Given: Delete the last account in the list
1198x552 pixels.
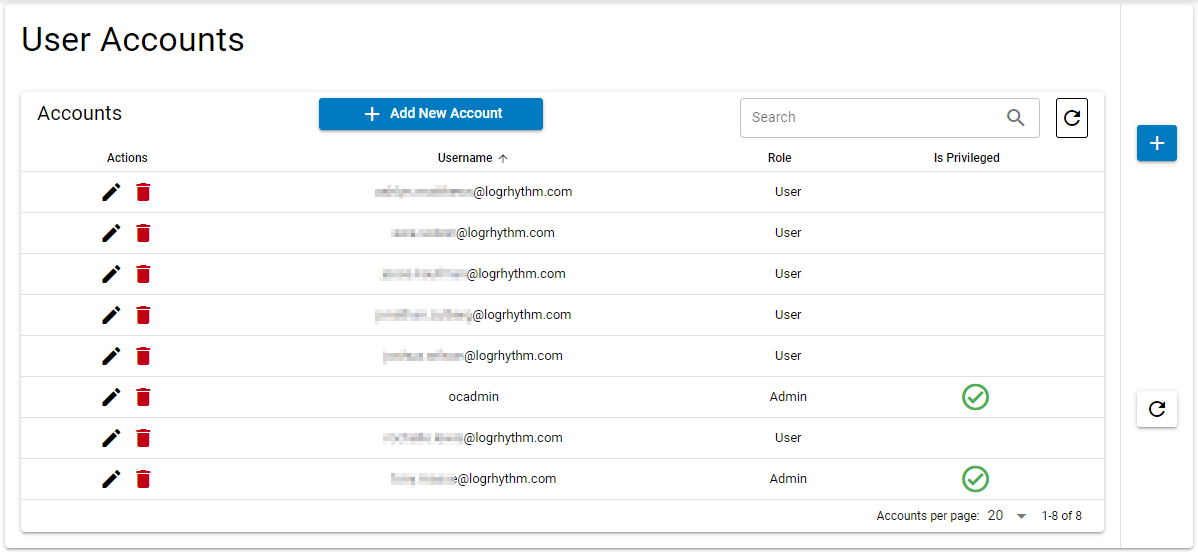Looking at the screenshot, I should click(x=143, y=479).
